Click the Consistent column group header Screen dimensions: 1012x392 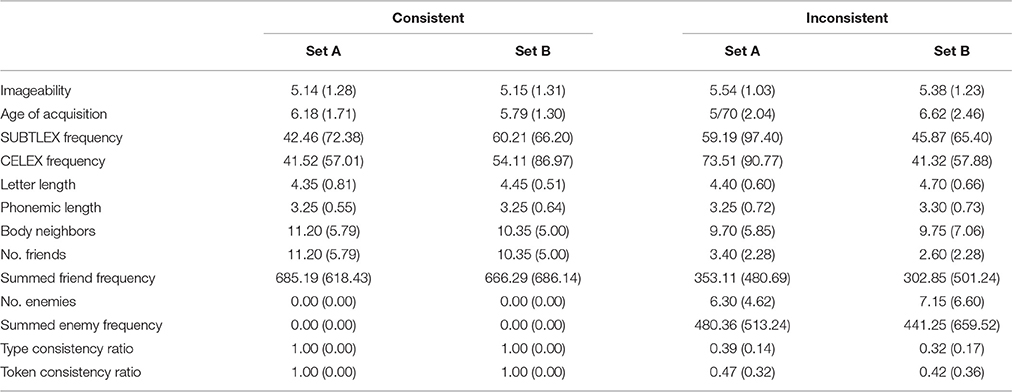click(x=428, y=18)
